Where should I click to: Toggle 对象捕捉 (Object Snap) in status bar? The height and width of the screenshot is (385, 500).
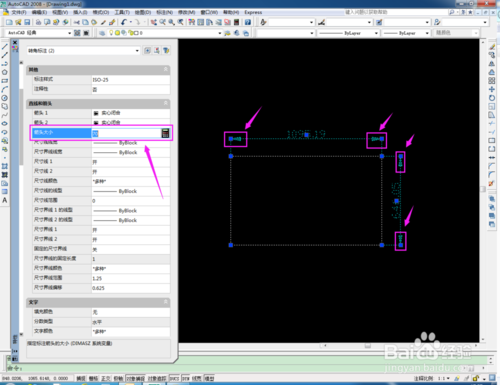[135, 378]
